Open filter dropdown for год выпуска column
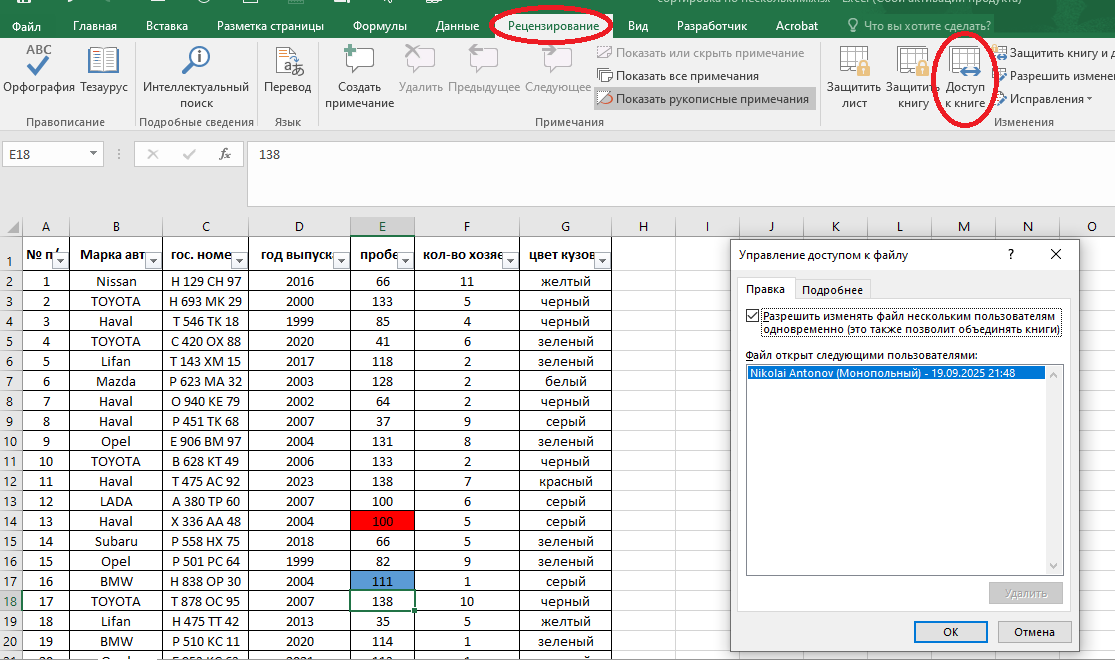1115x660 pixels. pyautogui.click(x=341, y=261)
